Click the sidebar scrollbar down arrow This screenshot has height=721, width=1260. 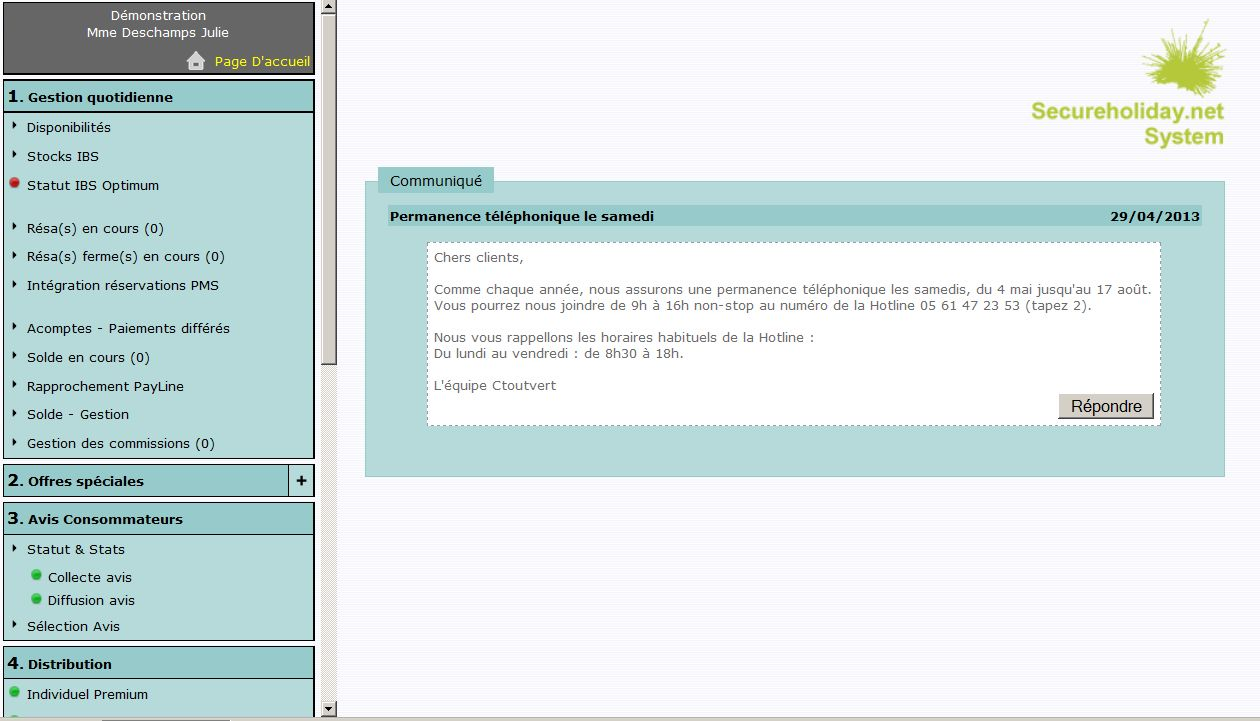329,709
